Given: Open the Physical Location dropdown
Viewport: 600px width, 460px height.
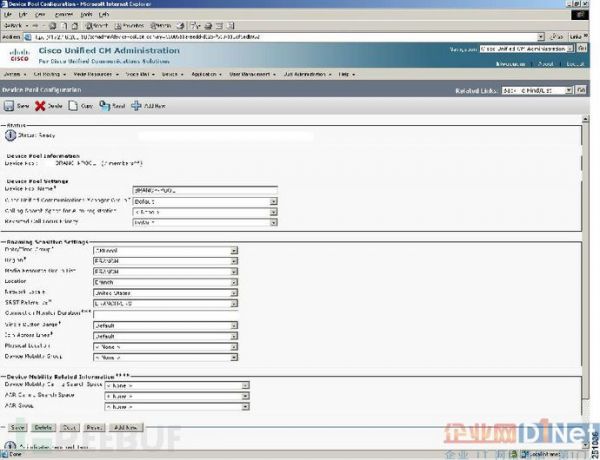Looking at the screenshot, I should click(165, 347).
